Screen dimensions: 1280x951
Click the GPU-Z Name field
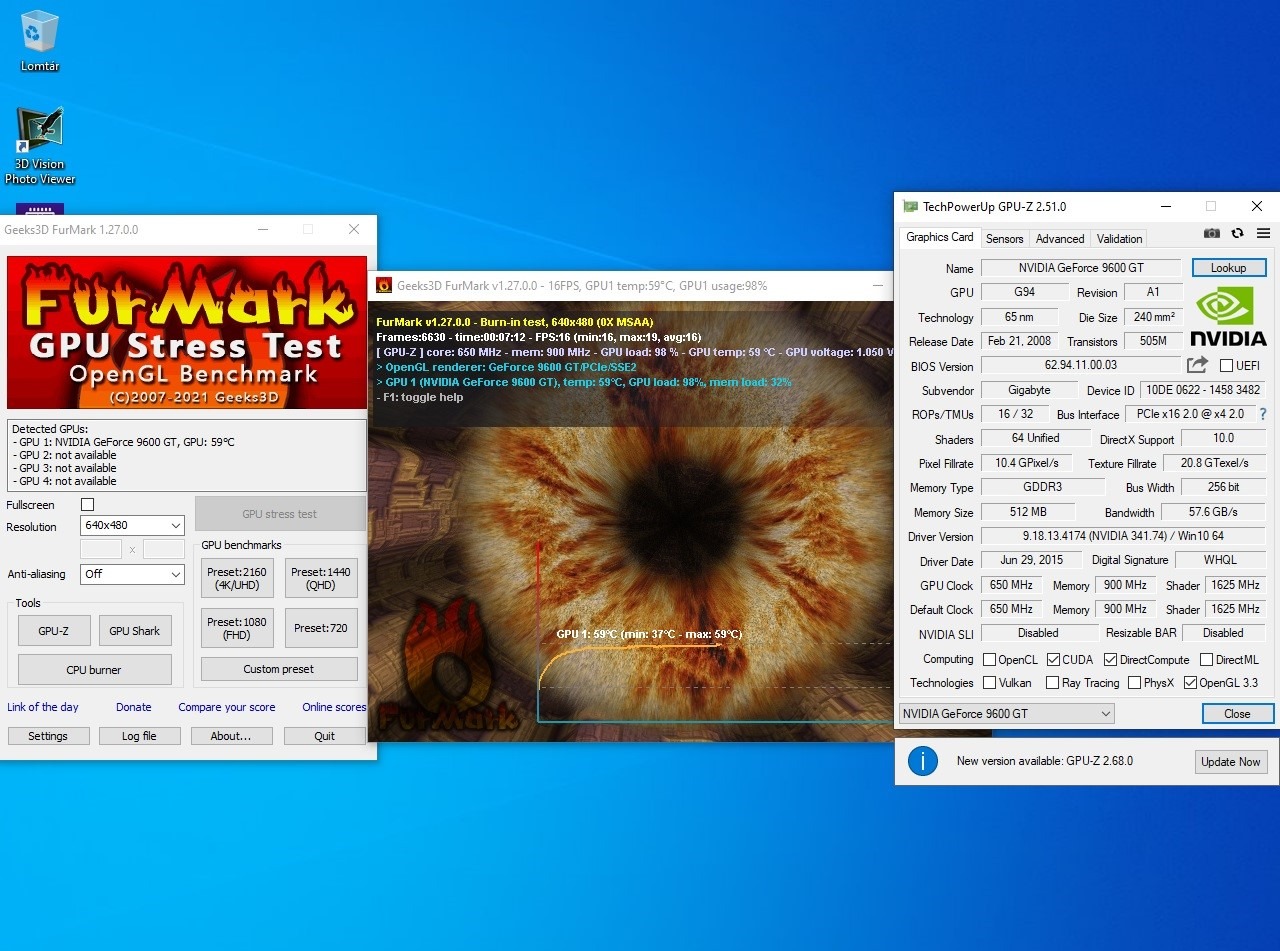coord(1081,268)
